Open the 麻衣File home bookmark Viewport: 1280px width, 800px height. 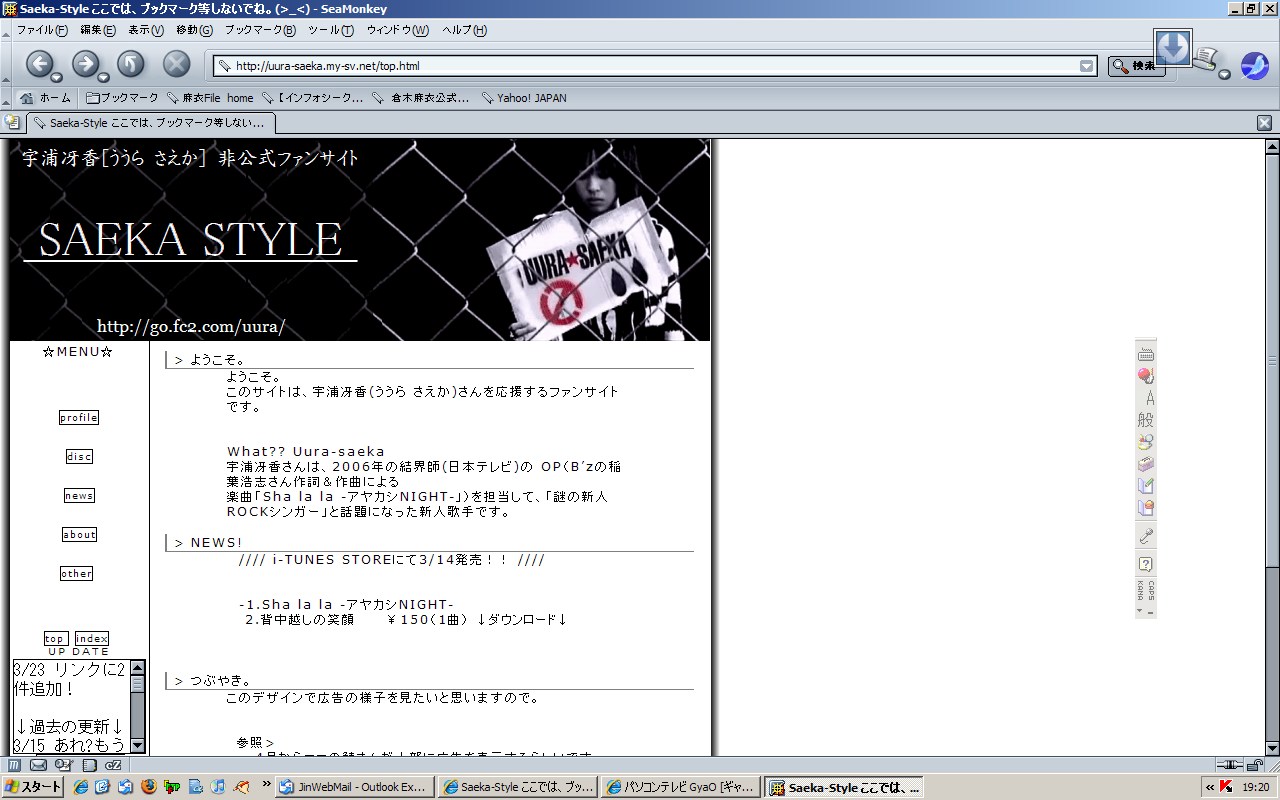click(x=210, y=98)
